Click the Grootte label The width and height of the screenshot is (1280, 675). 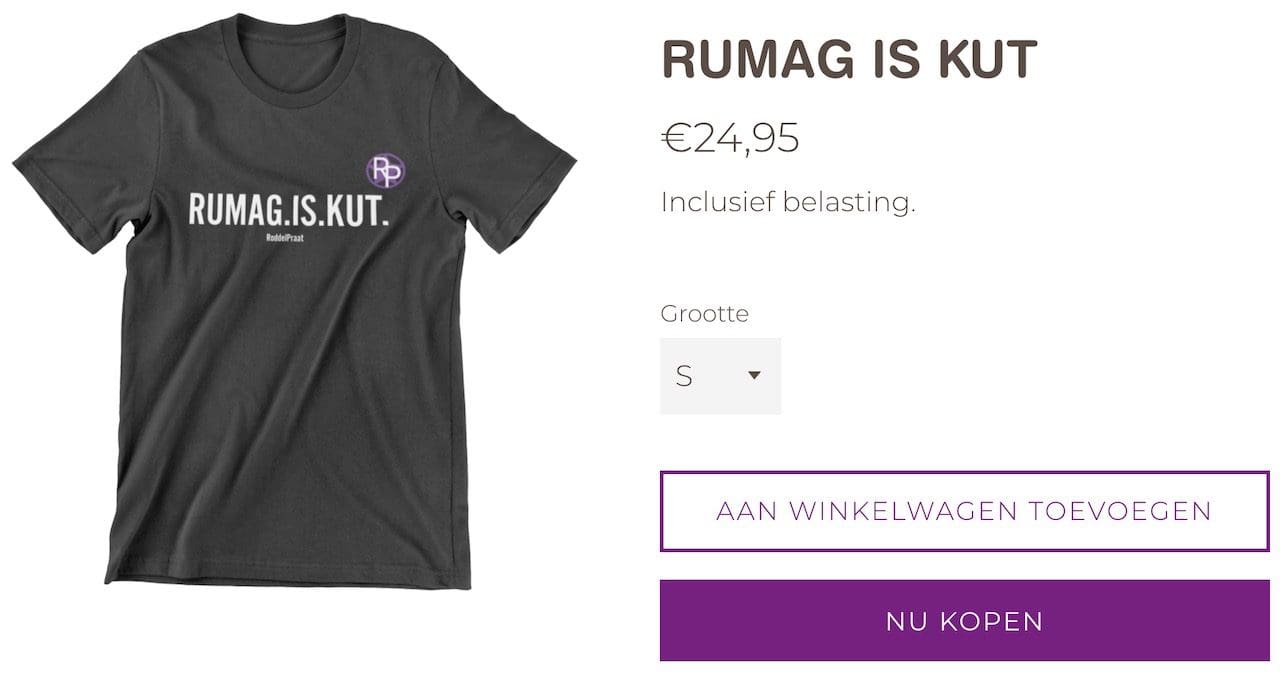704,313
